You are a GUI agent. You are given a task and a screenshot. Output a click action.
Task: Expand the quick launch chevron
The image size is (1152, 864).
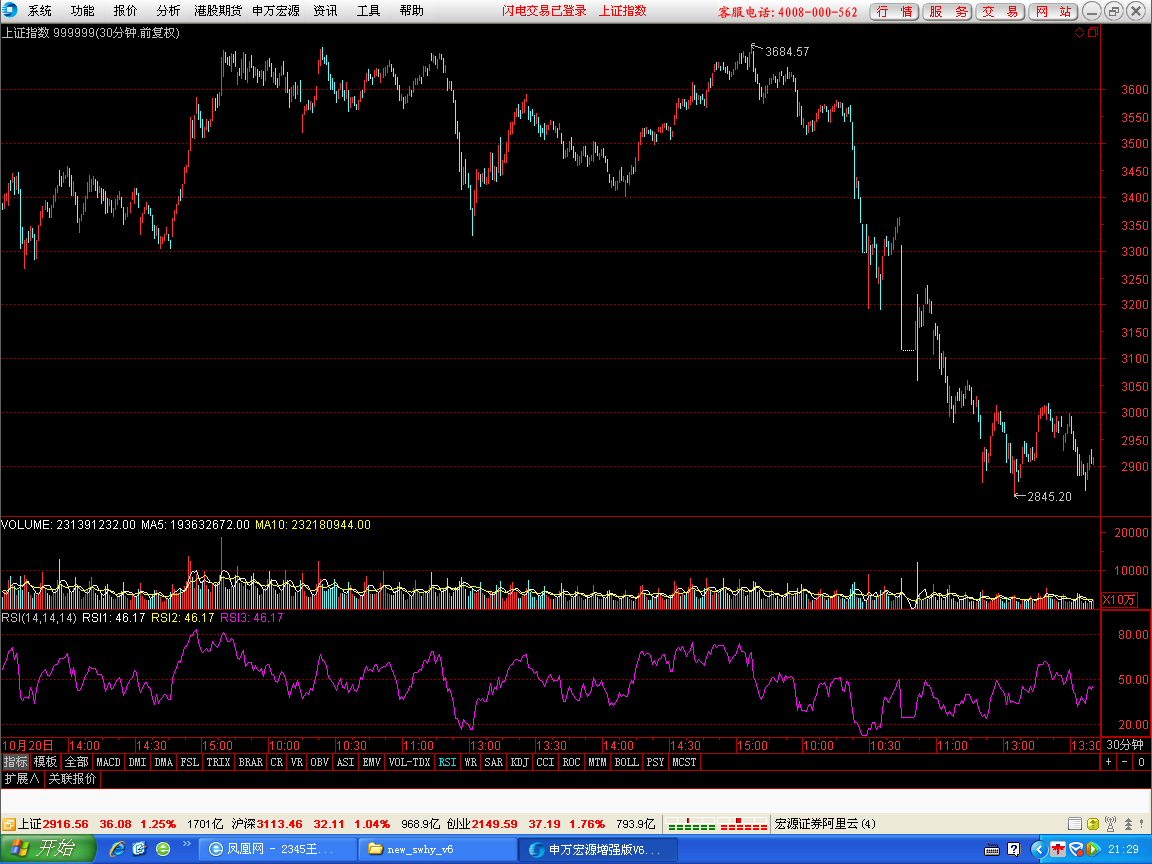coord(187,844)
